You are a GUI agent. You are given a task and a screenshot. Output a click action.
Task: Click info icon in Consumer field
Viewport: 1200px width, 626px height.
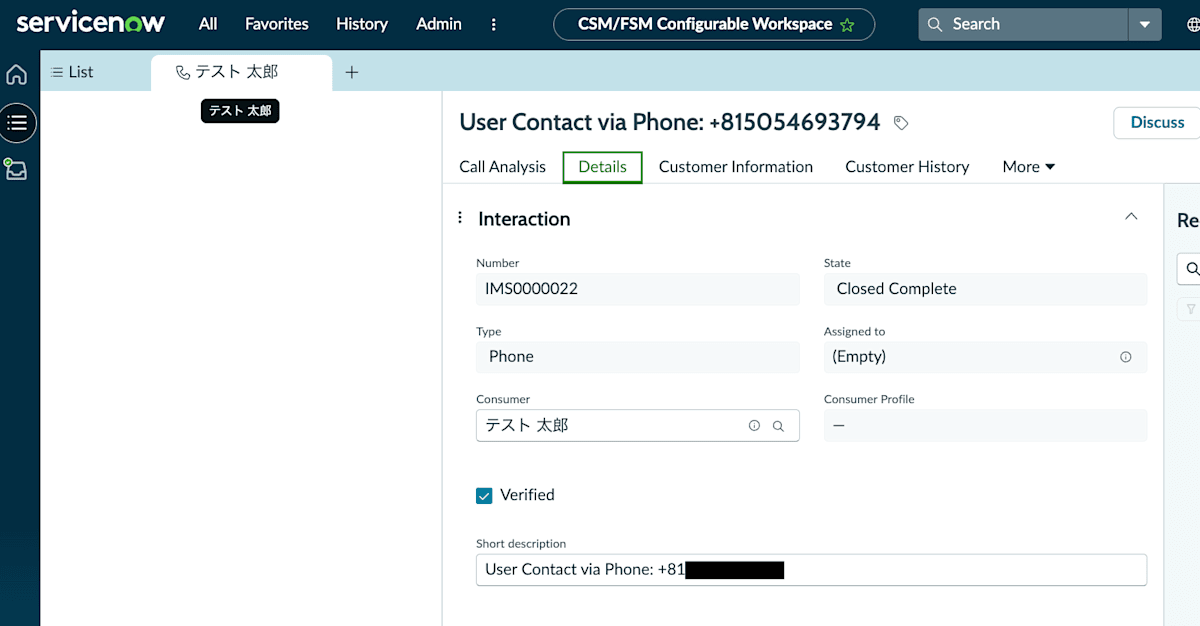754,426
